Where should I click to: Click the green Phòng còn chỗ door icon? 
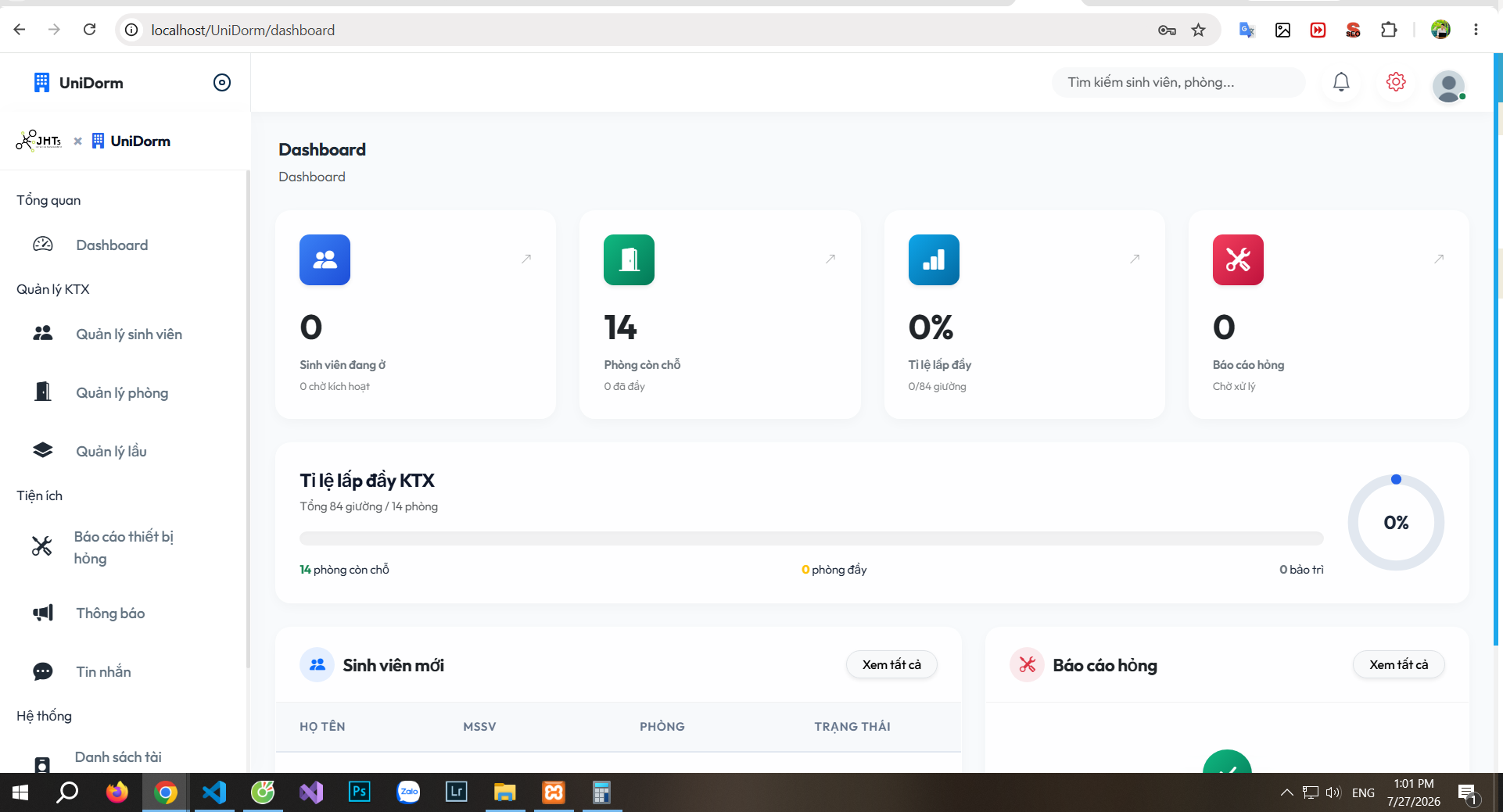click(x=629, y=260)
